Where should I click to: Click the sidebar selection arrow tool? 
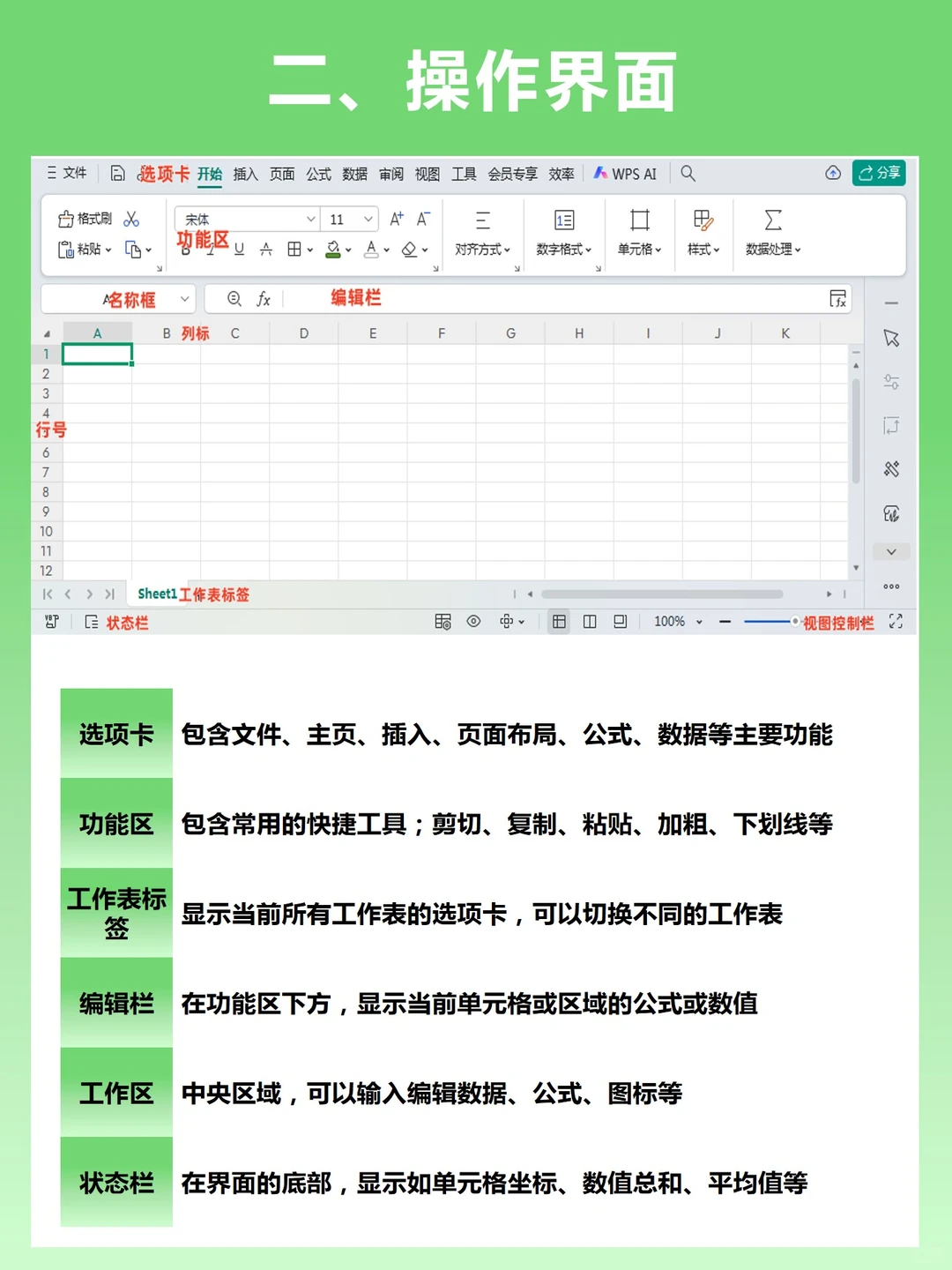pyautogui.click(x=891, y=339)
